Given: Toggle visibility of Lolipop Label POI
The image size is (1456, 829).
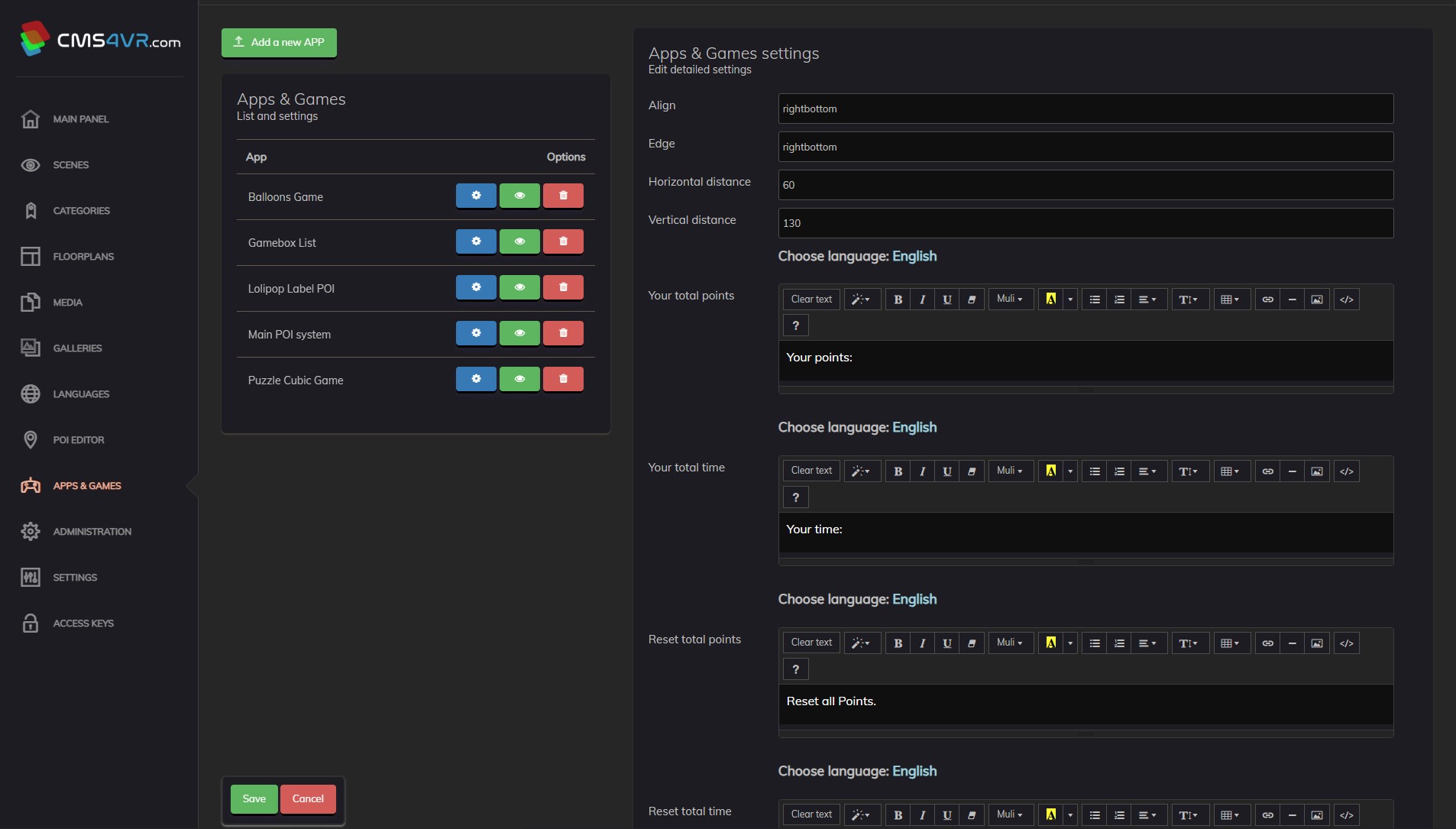Looking at the screenshot, I should (x=519, y=287).
